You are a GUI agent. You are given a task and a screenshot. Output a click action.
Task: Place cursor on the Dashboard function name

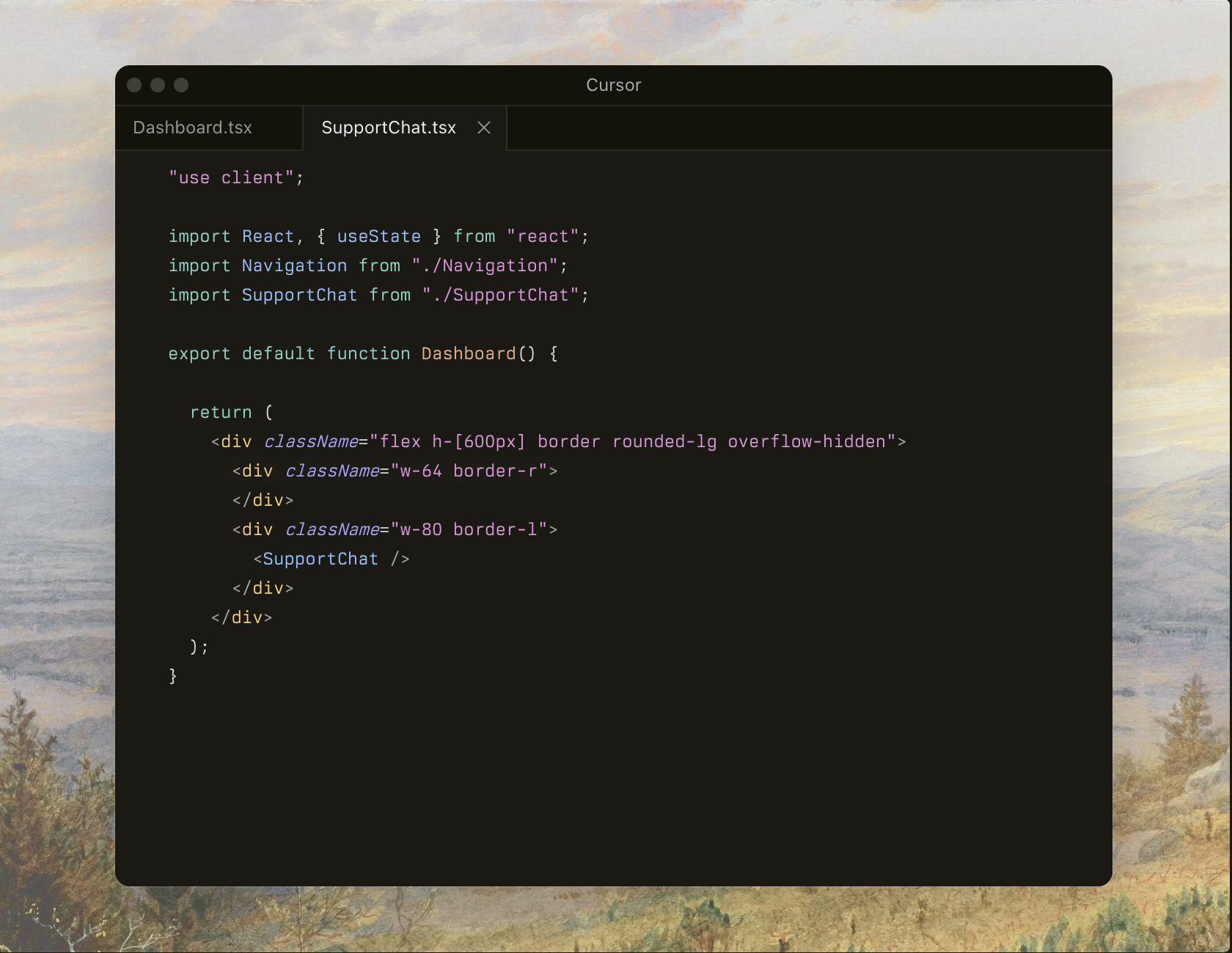[x=468, y=353]
